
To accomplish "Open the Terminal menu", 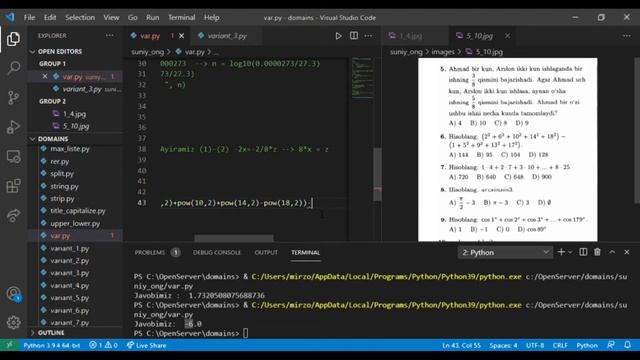I will (182, 18).
